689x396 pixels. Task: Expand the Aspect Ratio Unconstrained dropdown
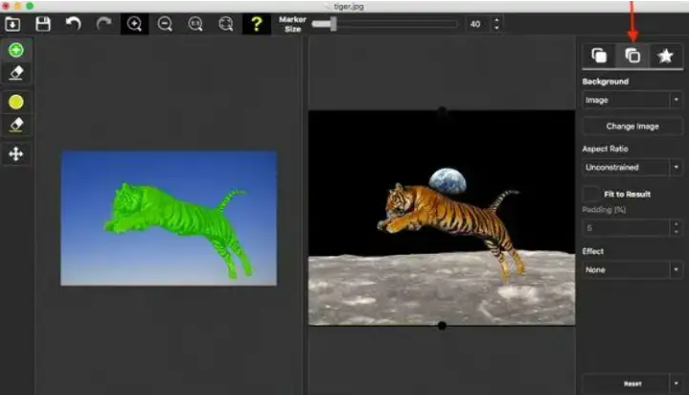coord(632,167)
